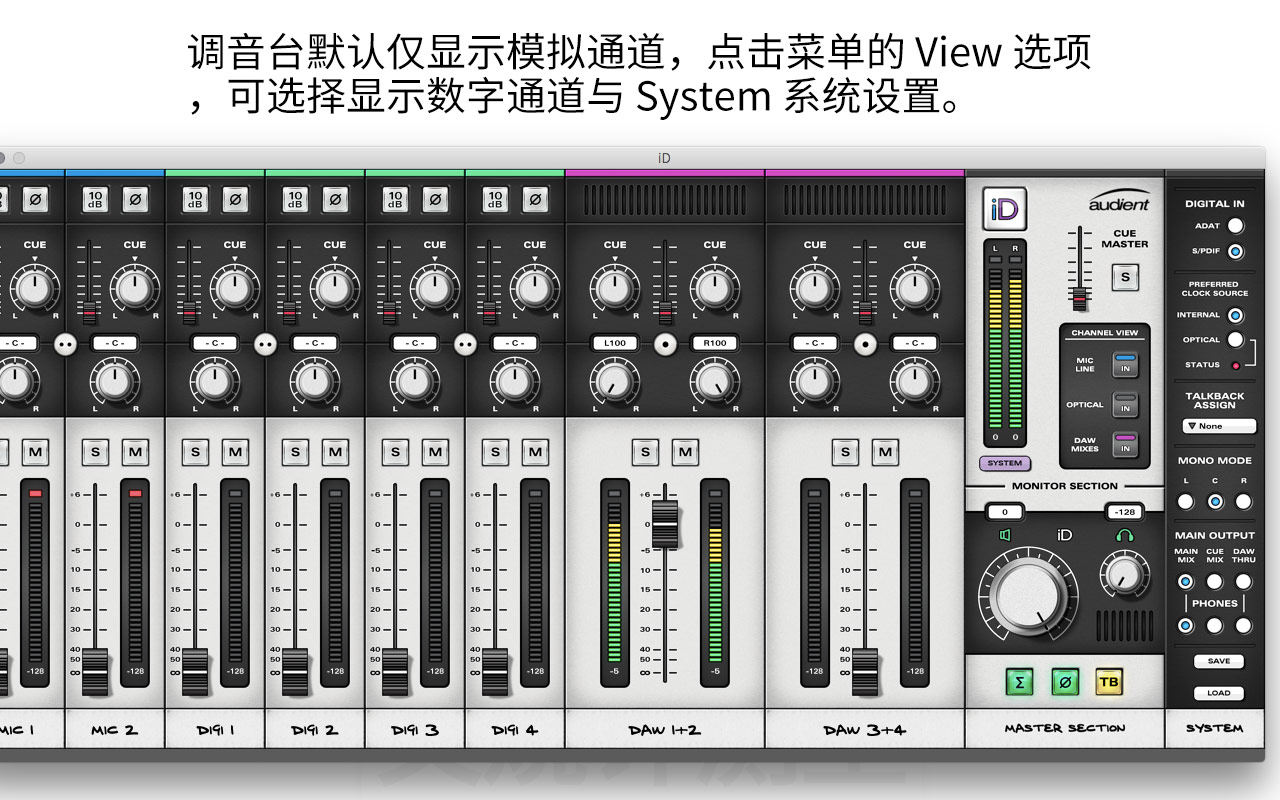Screen dimensions: 1280x800
Task: Click the DAW 1+2 channel fader handle
Action: click(x=665, y=524)
